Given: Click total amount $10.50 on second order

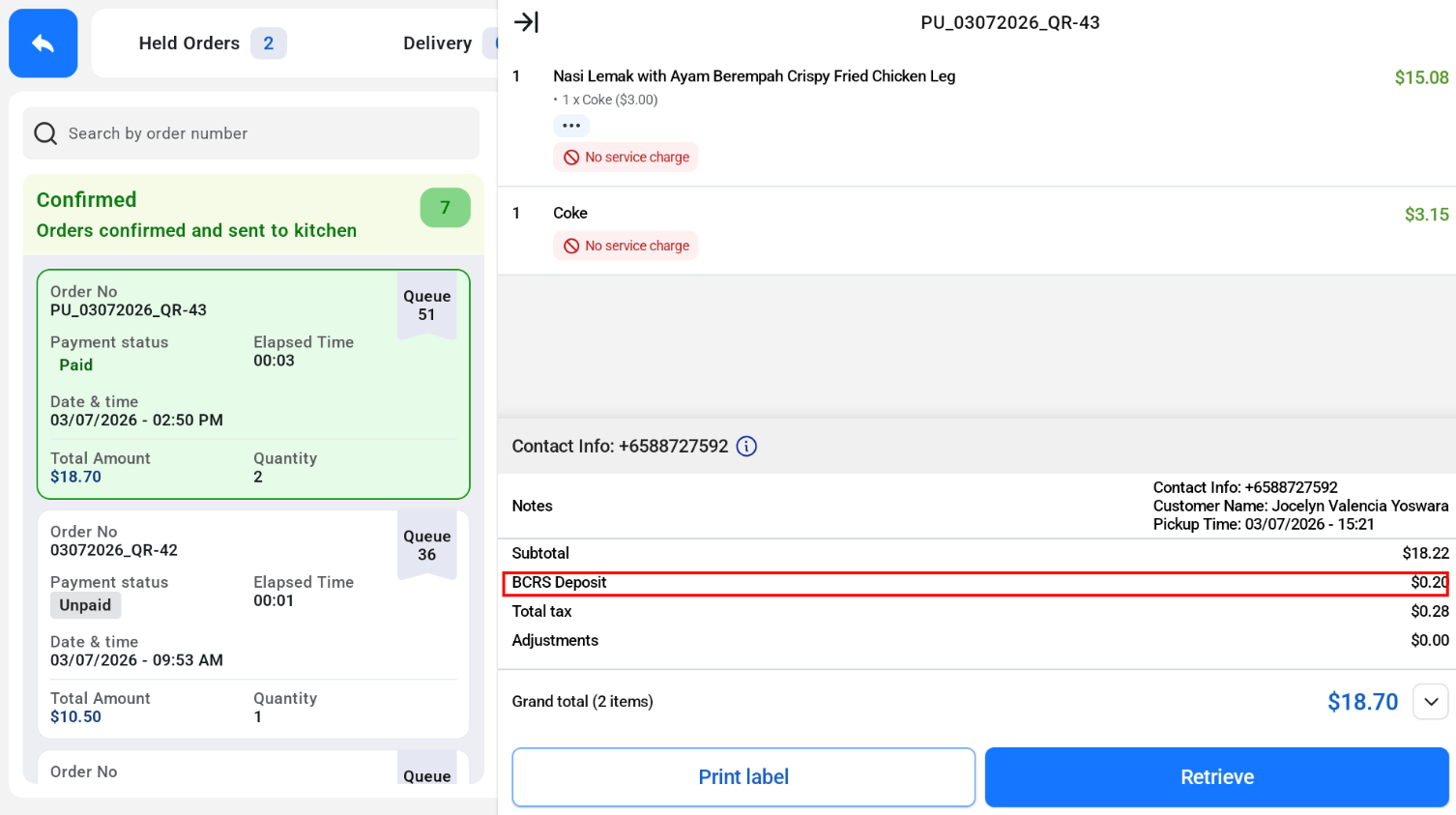Looking at the screenshot, I should coord(75,717).
